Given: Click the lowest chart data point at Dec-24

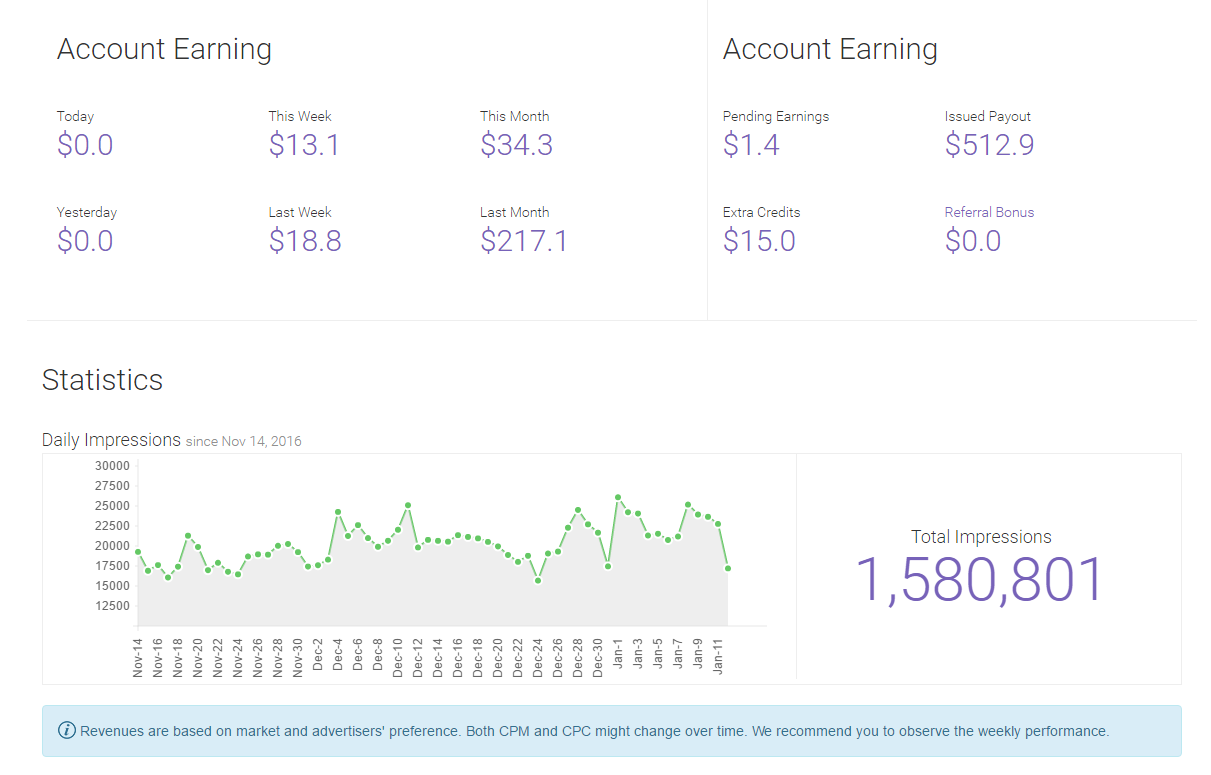Looking at the screenshot, I should tap(538, 580).
